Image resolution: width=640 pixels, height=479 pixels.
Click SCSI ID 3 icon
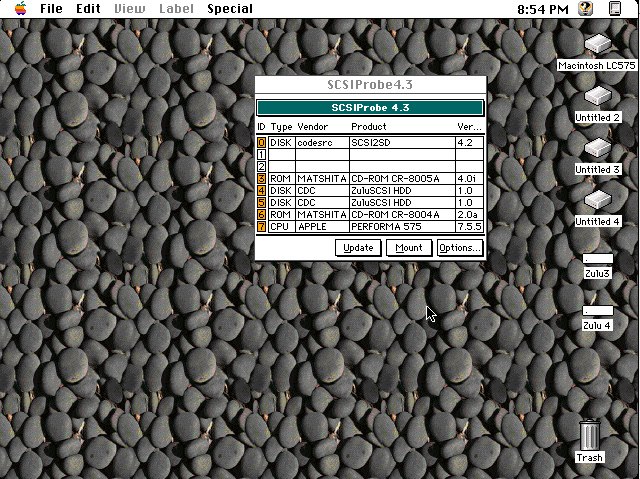click(x=261, y=178)
